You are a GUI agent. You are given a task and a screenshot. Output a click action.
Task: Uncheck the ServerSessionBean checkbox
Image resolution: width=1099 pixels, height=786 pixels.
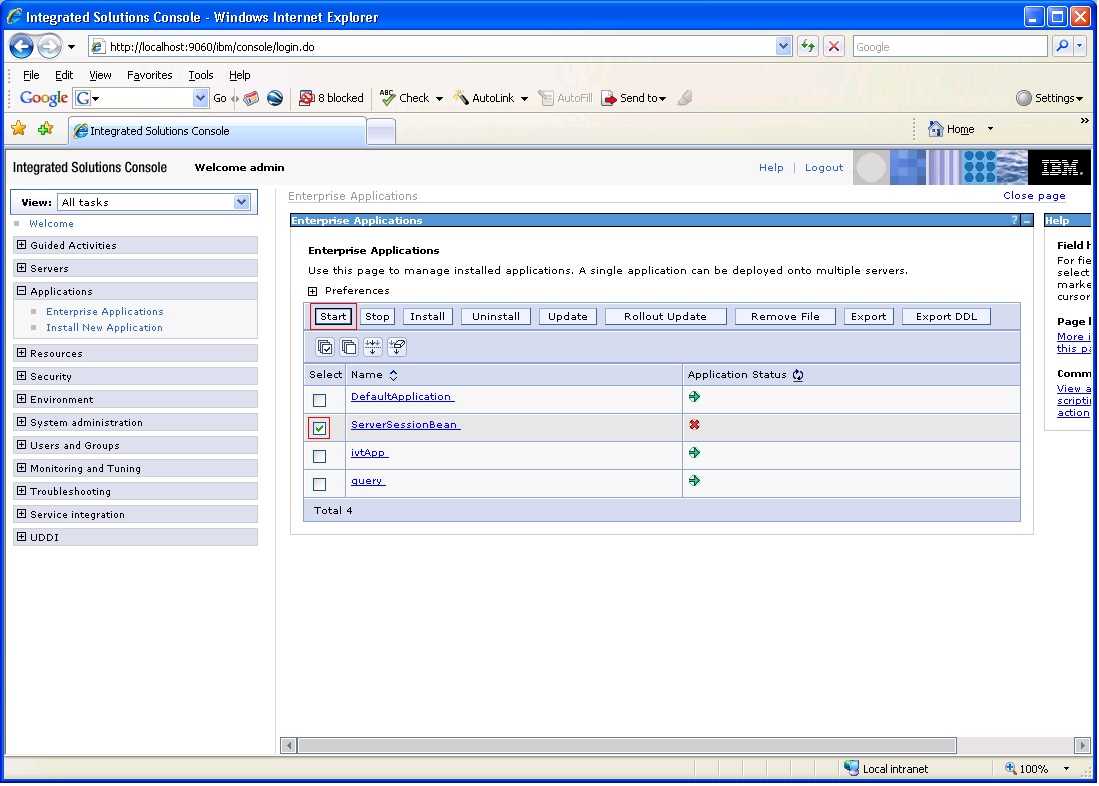coord(320,428)
